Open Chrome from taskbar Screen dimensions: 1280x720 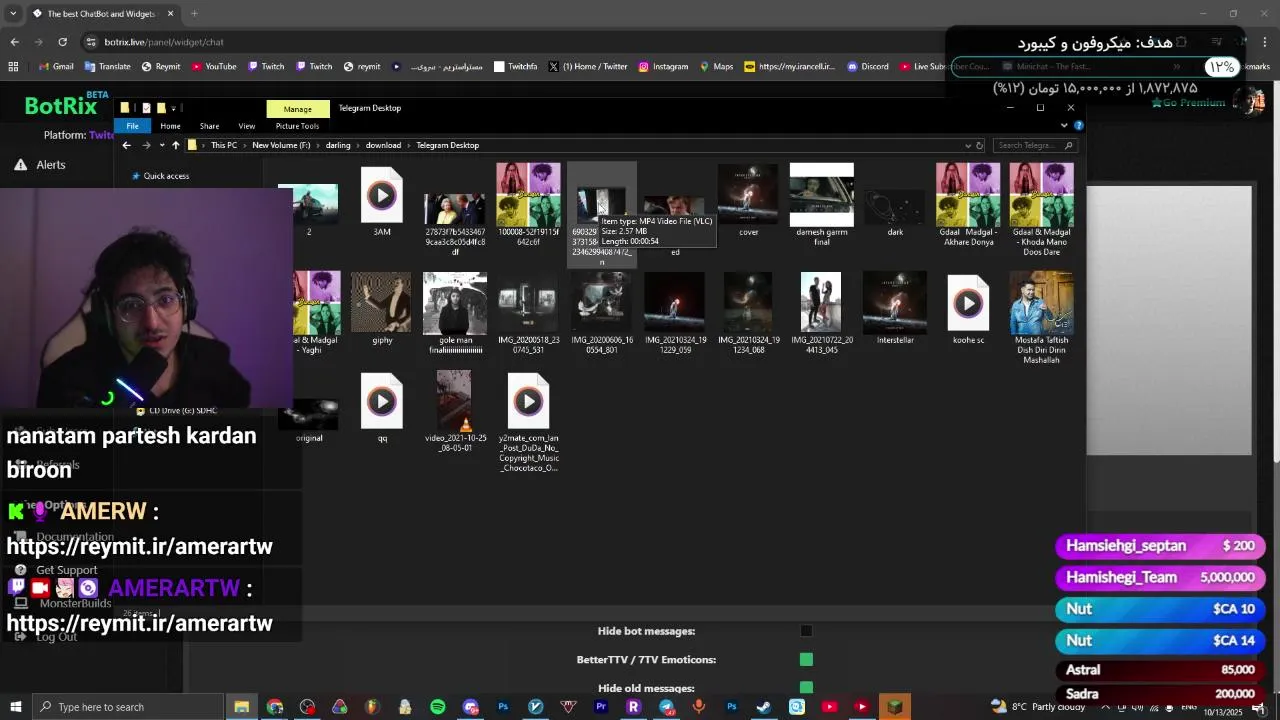pos(275,707)
